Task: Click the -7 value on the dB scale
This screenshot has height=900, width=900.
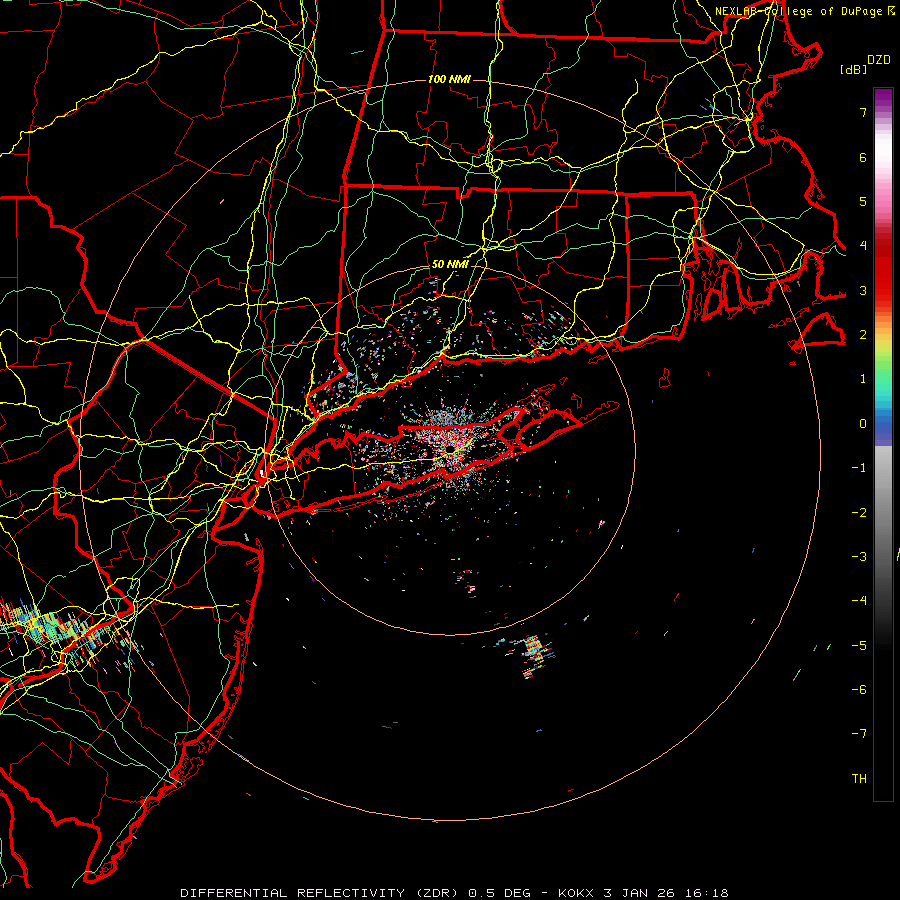Action: click(859, 734)
